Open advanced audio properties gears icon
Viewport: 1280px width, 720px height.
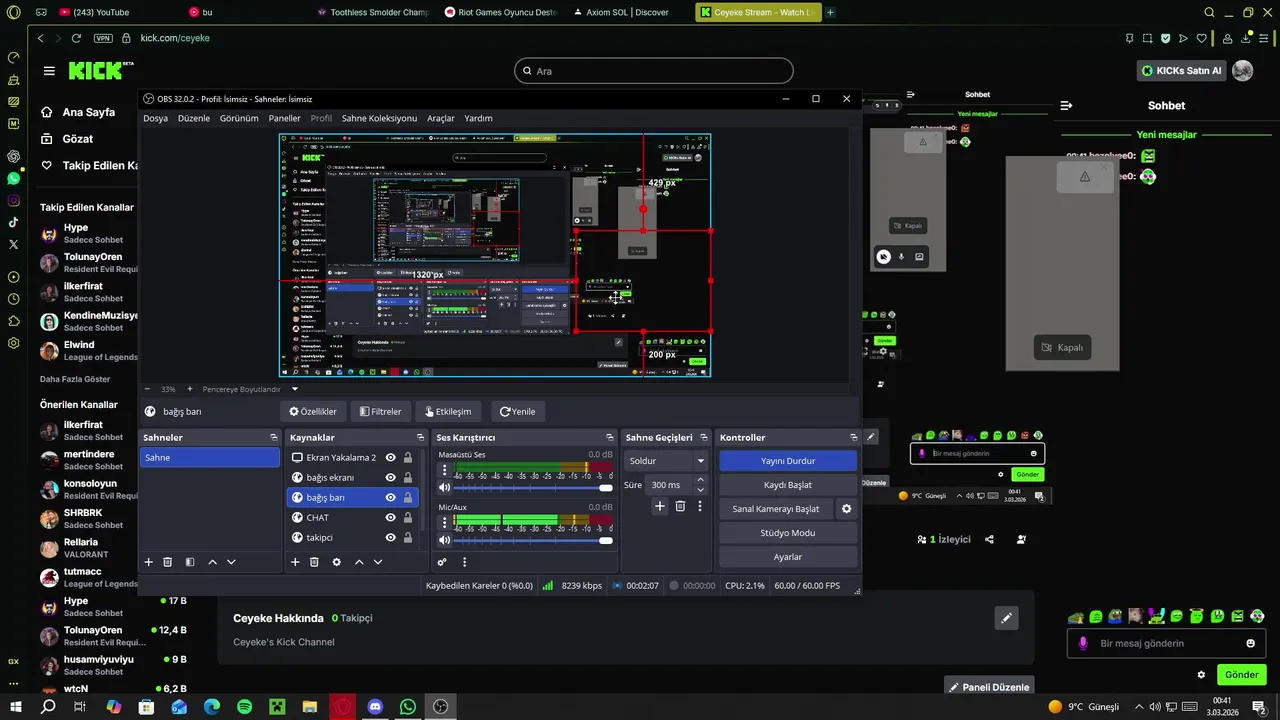coord(442,562)
